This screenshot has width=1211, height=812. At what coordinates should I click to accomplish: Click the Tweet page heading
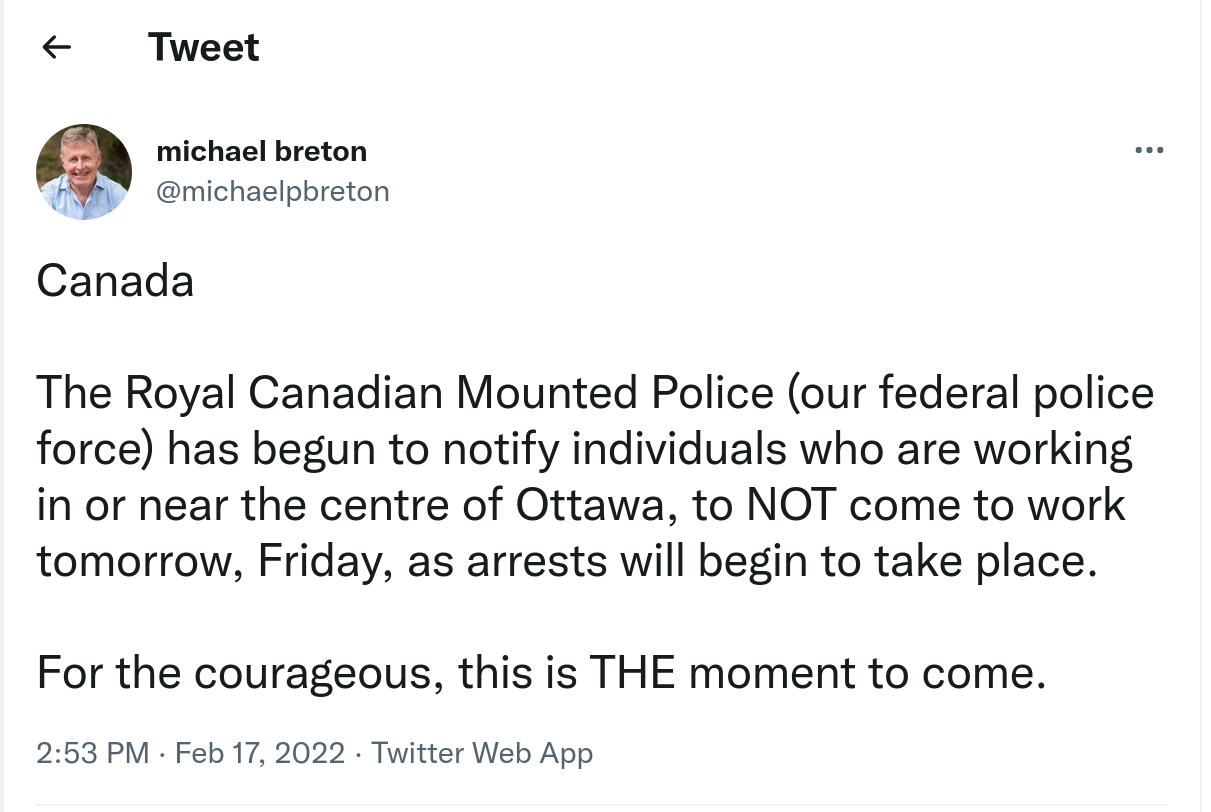pyautogui.click(x=204, y=47)
